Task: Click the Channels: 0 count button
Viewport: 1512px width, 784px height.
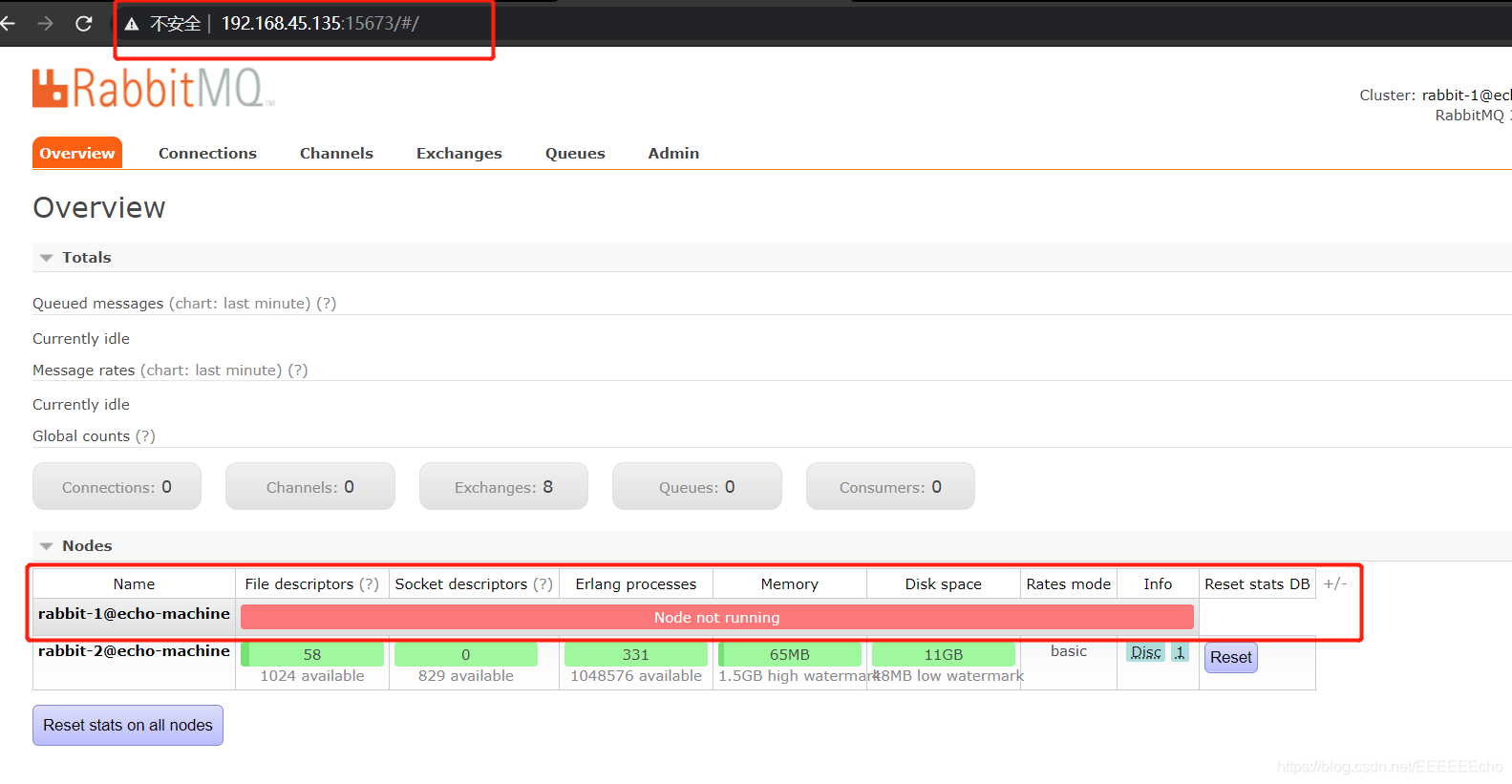Action: [x=310, y=486]
